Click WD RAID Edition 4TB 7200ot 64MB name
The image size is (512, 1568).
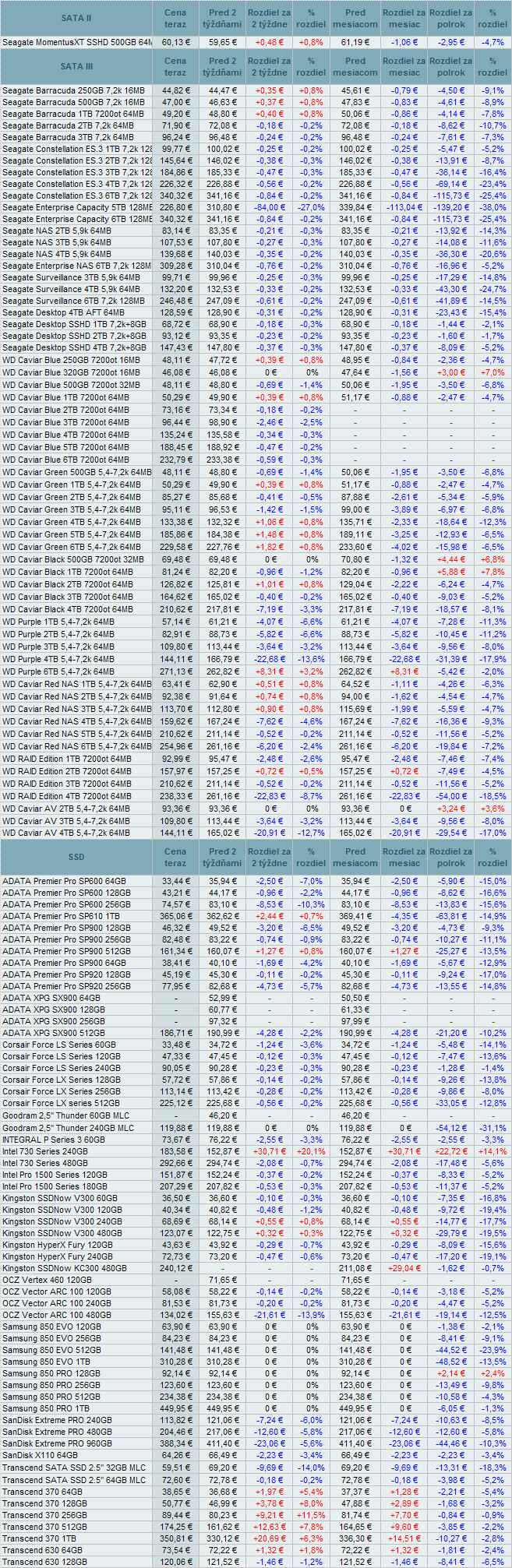67,796
